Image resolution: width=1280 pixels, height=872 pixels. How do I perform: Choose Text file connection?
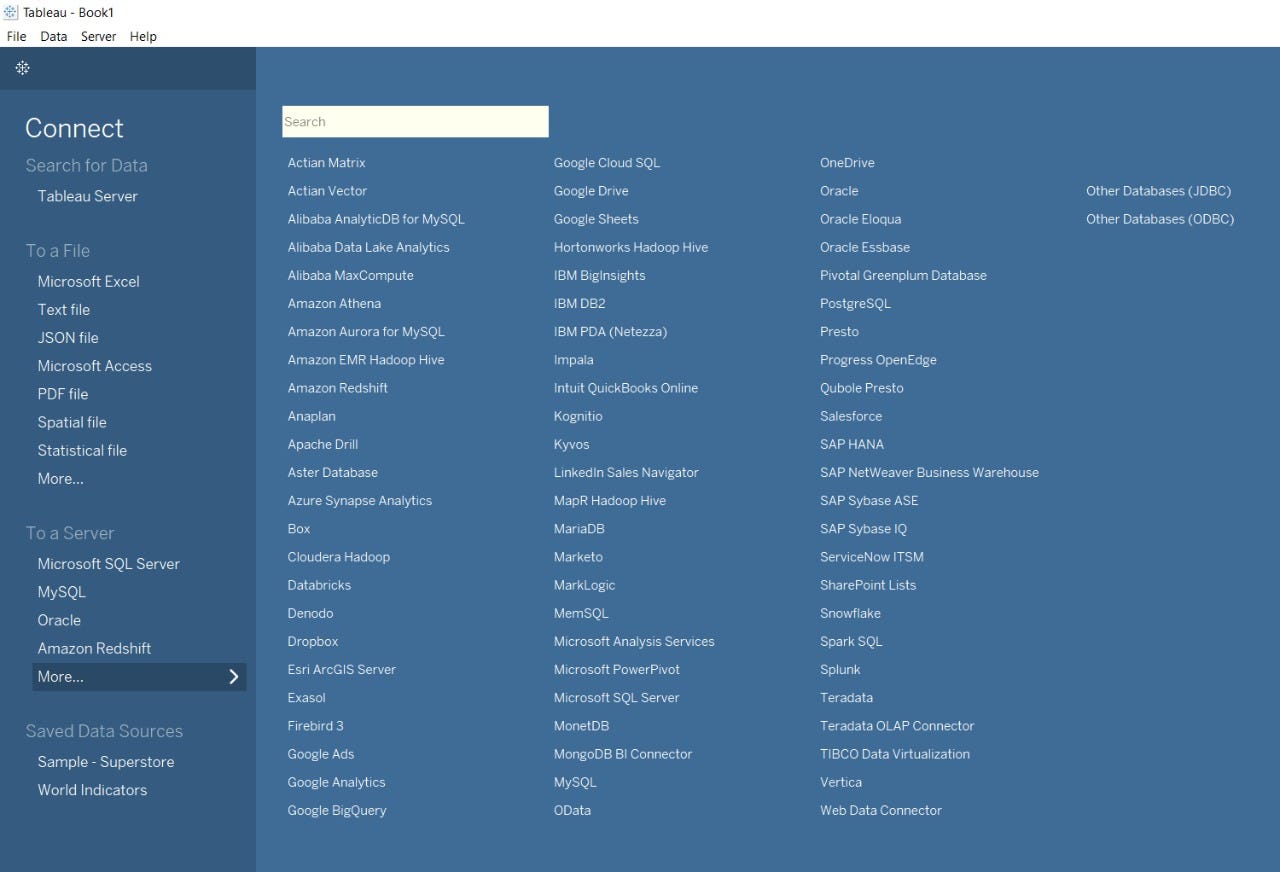(x=64, y=309)
